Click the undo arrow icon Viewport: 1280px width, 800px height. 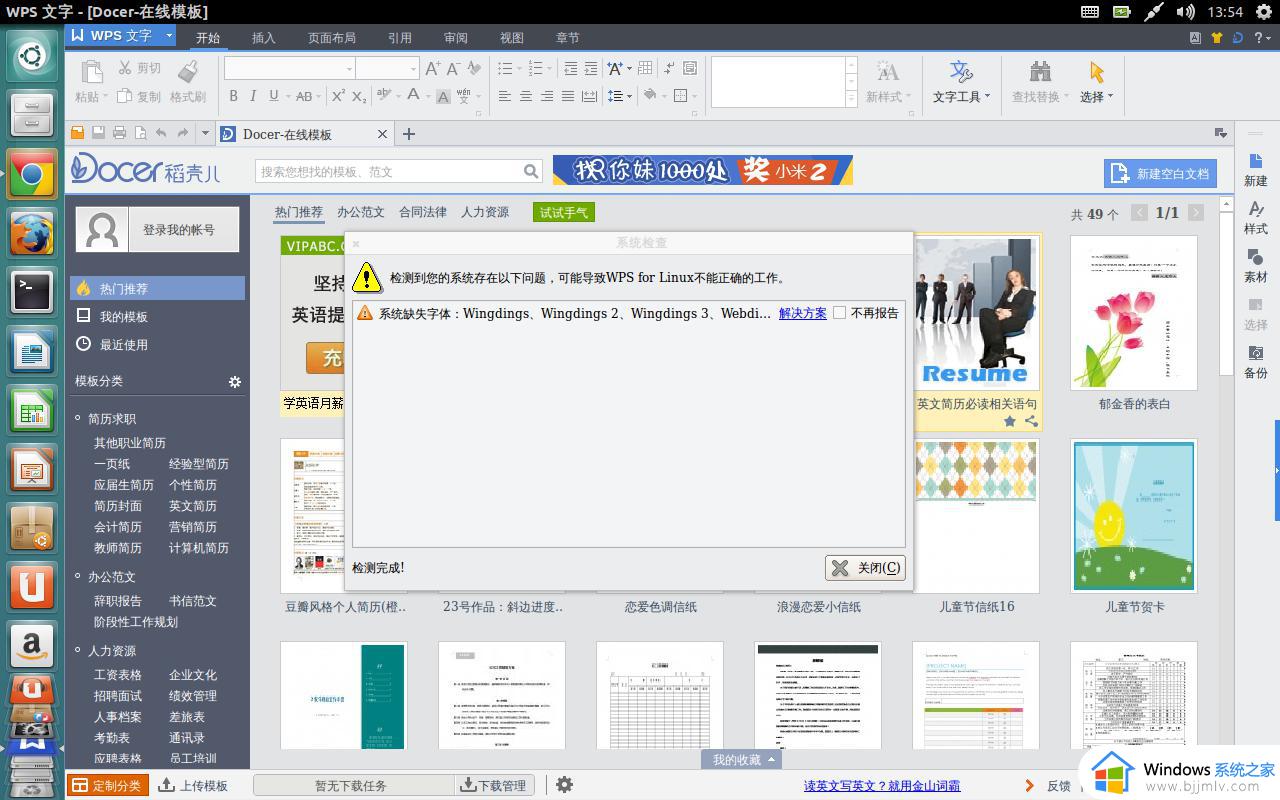tap(161, 133)
